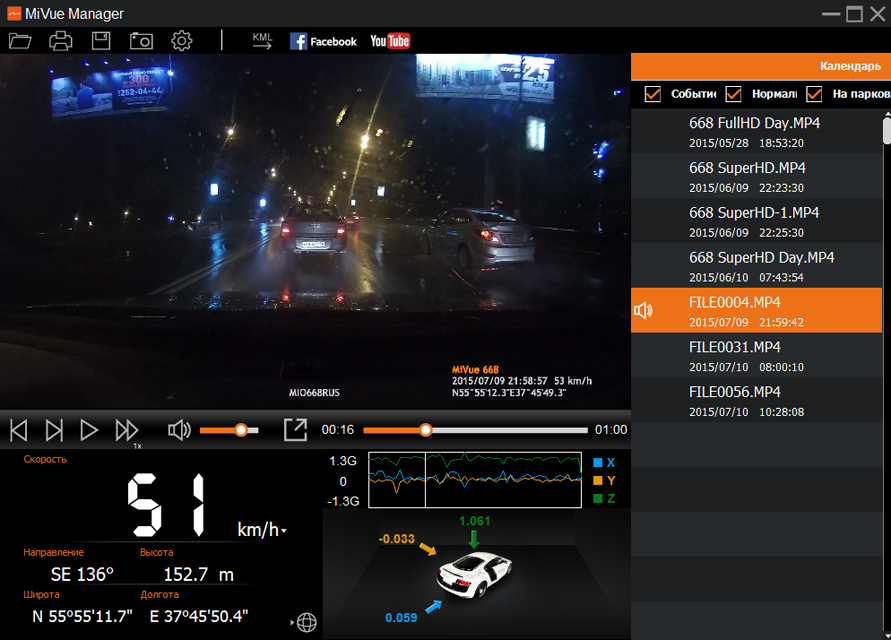
Task: Click the fullscreen pop-out video icon
Action: click(x=295, y=430)
